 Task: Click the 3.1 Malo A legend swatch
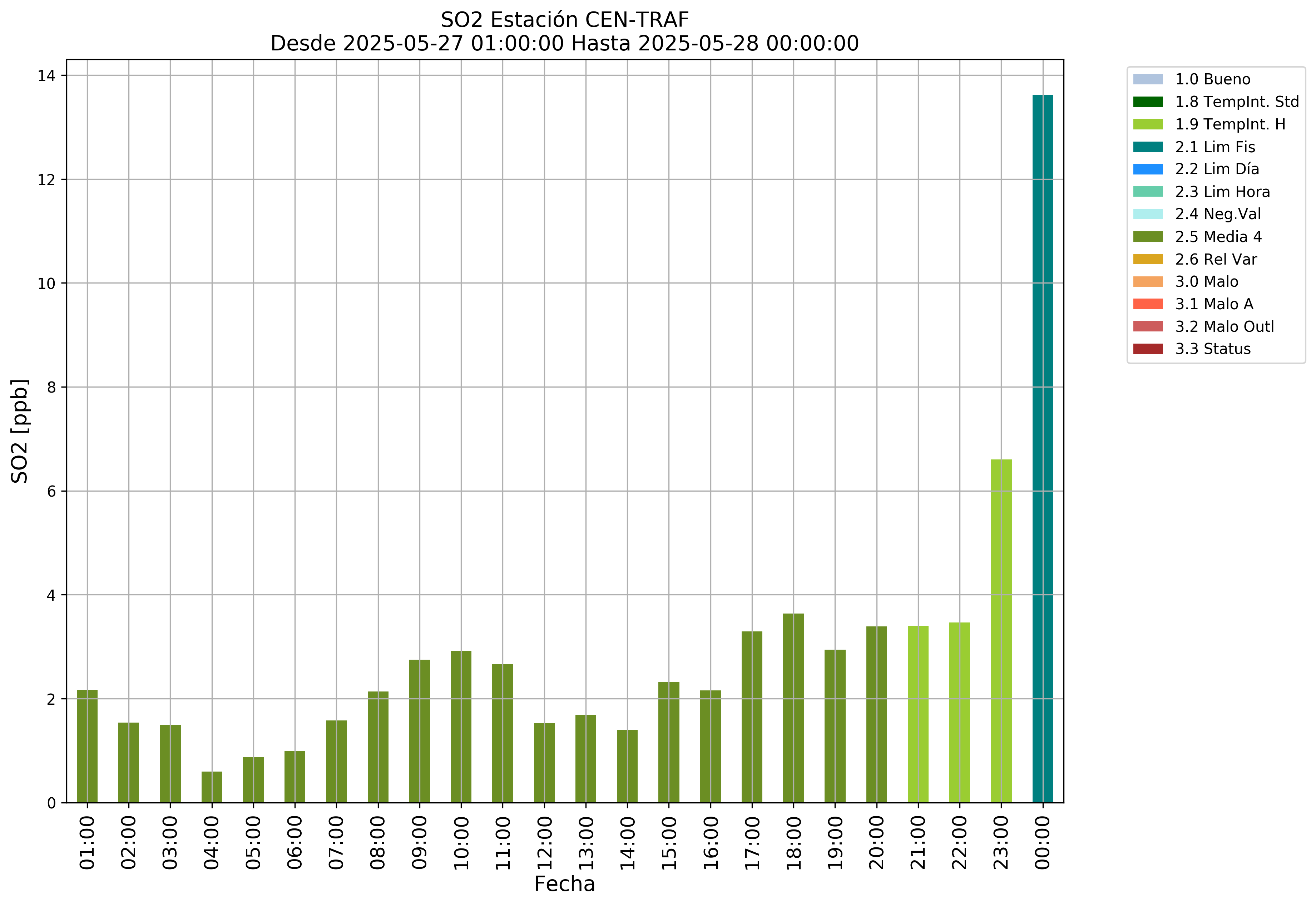1147,304
